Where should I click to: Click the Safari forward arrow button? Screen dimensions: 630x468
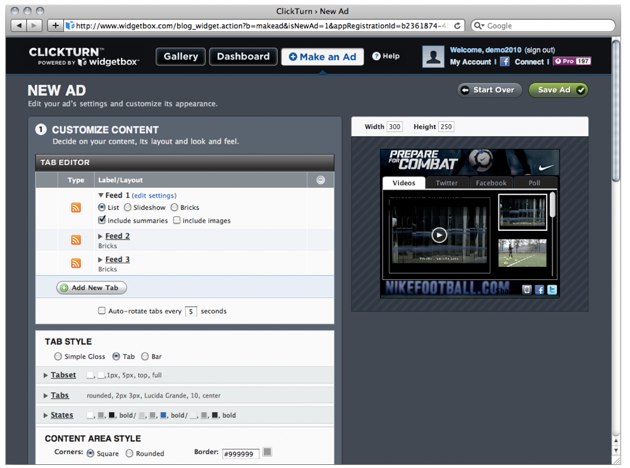tap(34, 26)
